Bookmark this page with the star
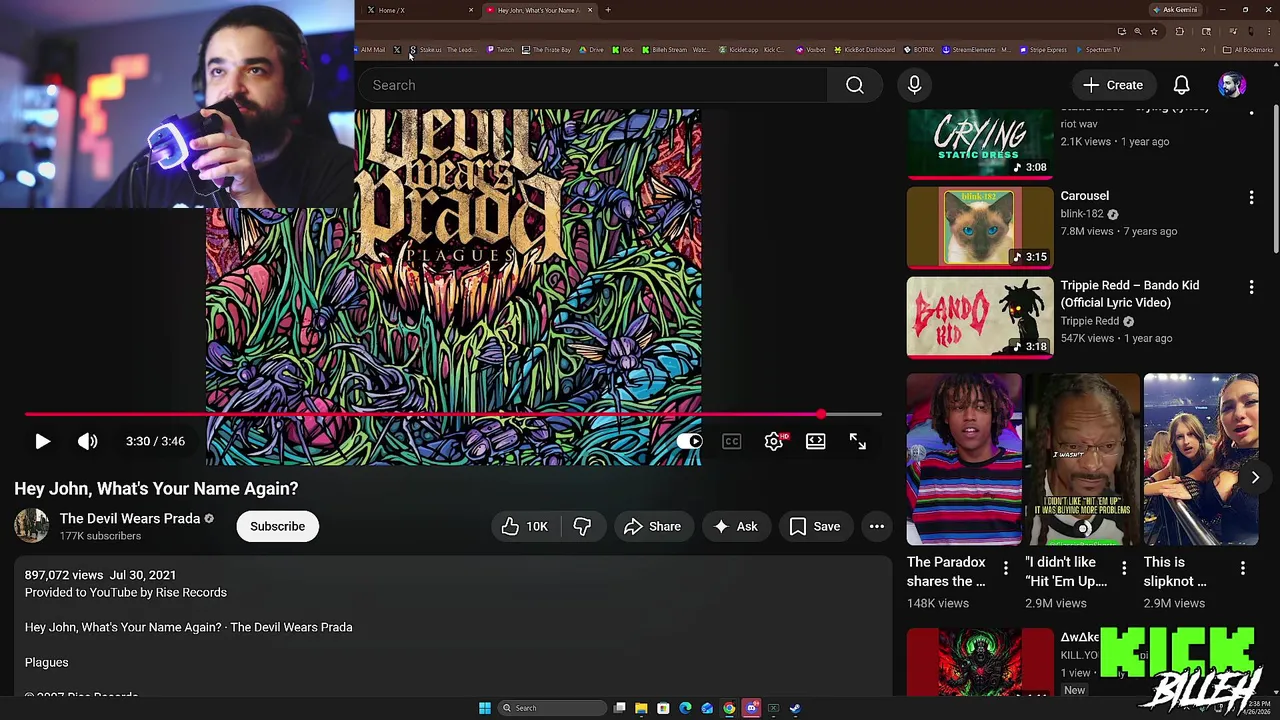This screenshot has height=720, width=1280. 1154,31
